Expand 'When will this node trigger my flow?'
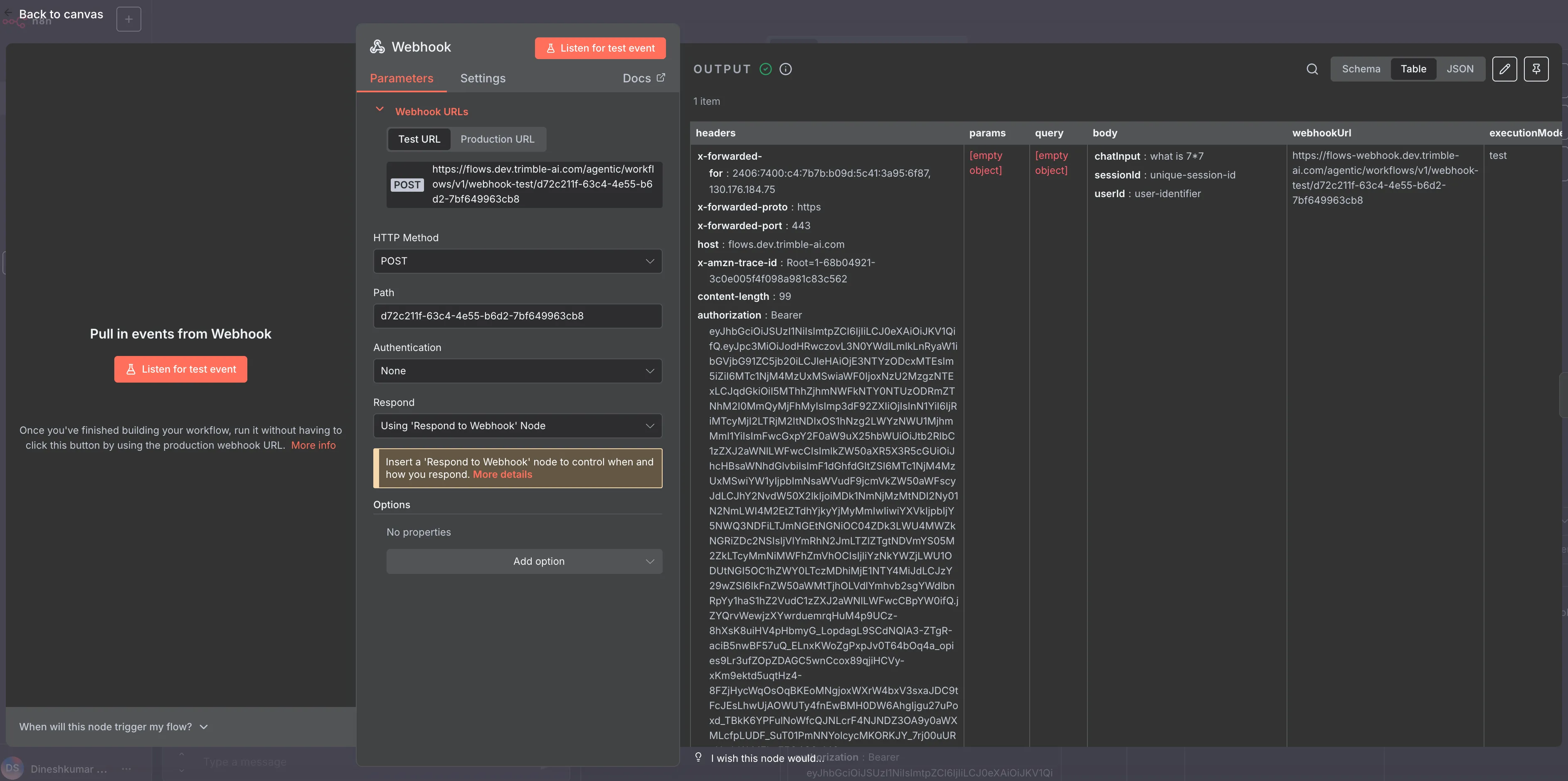 point(114,726)
